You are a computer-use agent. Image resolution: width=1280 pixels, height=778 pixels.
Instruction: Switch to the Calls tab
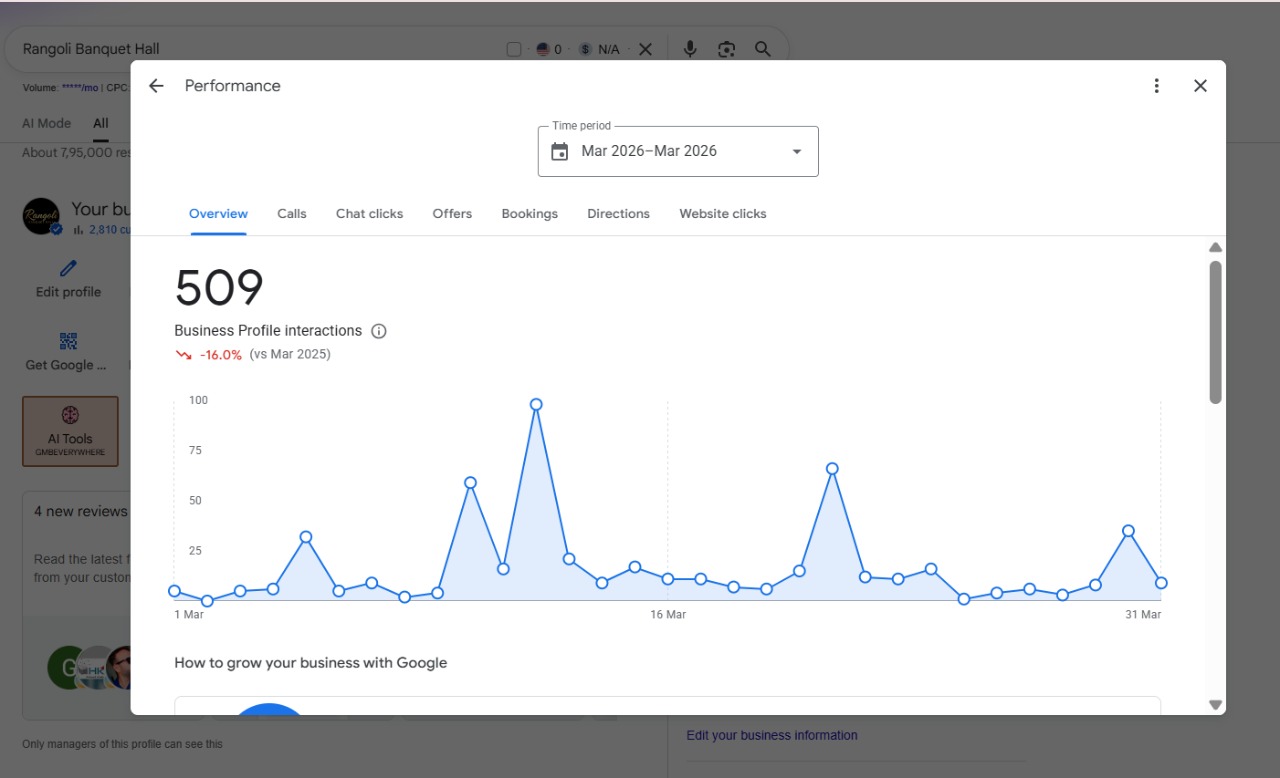tap(292, 214)
